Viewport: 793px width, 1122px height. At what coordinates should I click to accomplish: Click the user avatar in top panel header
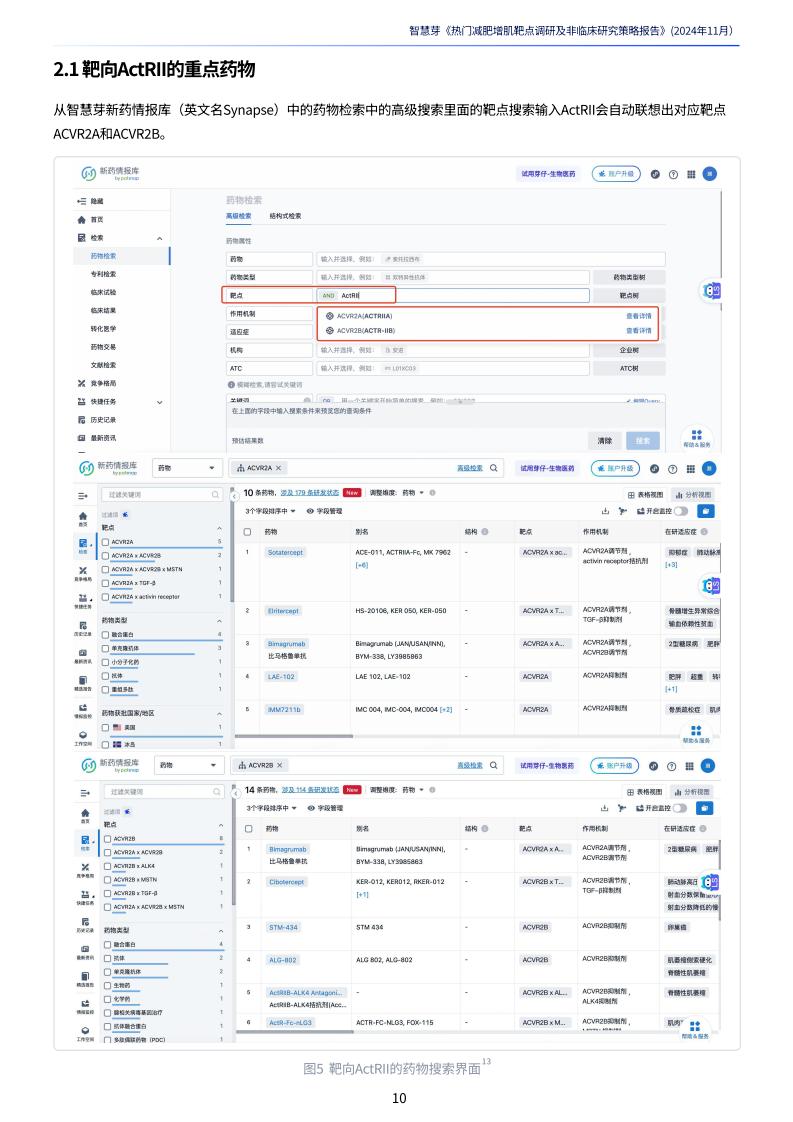coord(709,174)
